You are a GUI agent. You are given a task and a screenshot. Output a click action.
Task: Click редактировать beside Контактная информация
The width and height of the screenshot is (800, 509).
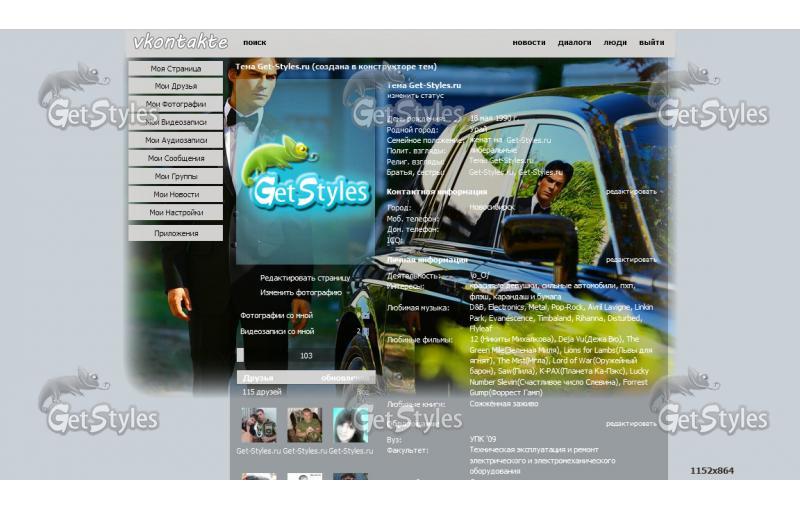point(631,192)
